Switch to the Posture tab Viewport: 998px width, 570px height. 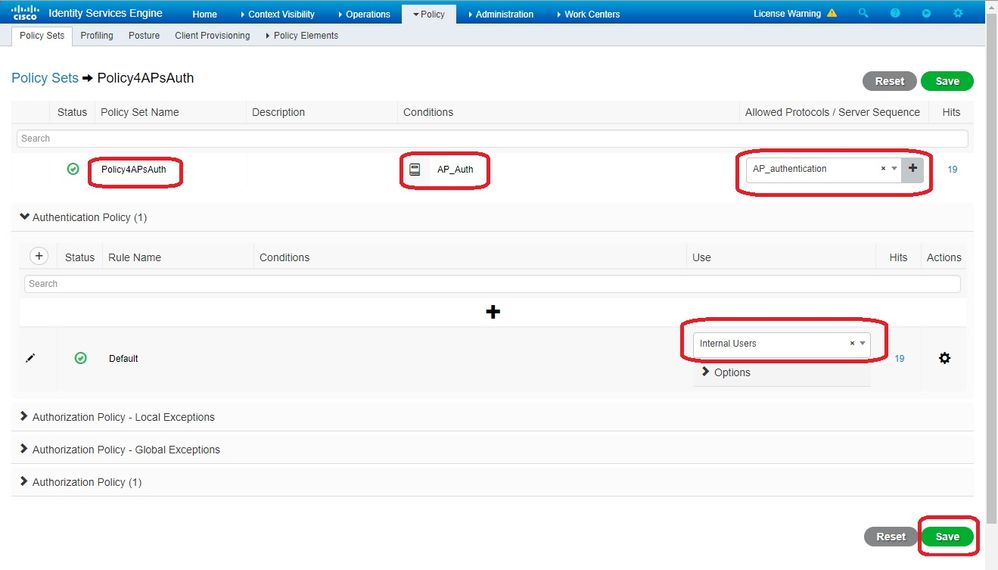tap(144, 36)
